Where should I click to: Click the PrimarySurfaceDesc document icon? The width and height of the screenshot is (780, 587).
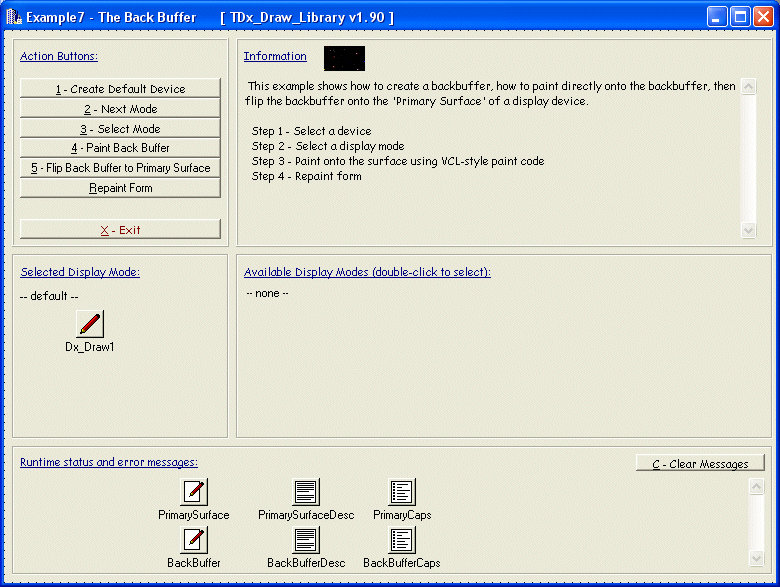[x=305, y=492]
